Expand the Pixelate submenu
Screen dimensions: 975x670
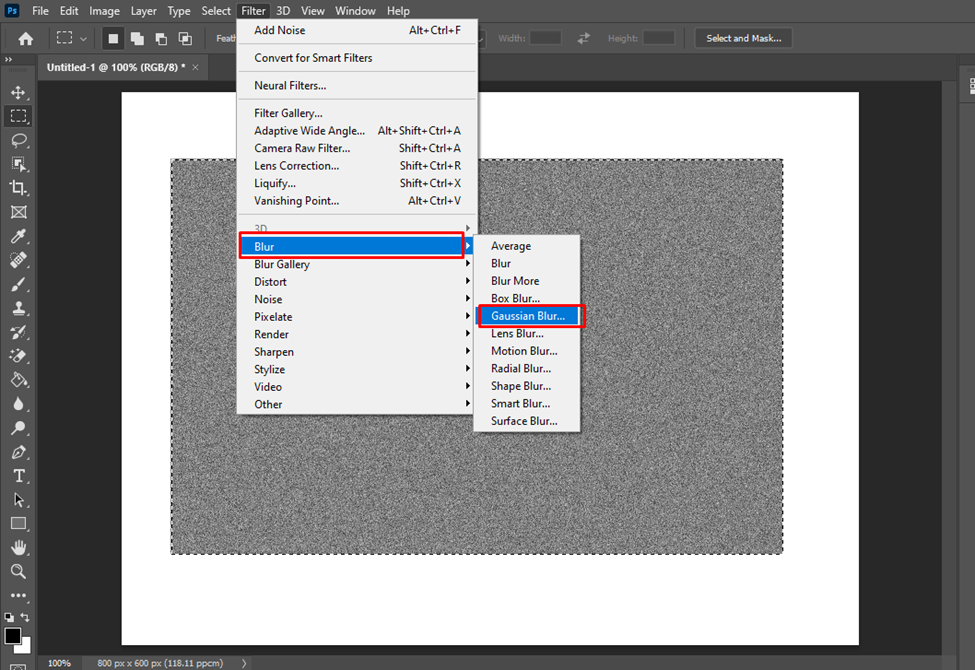pos(354,317)
